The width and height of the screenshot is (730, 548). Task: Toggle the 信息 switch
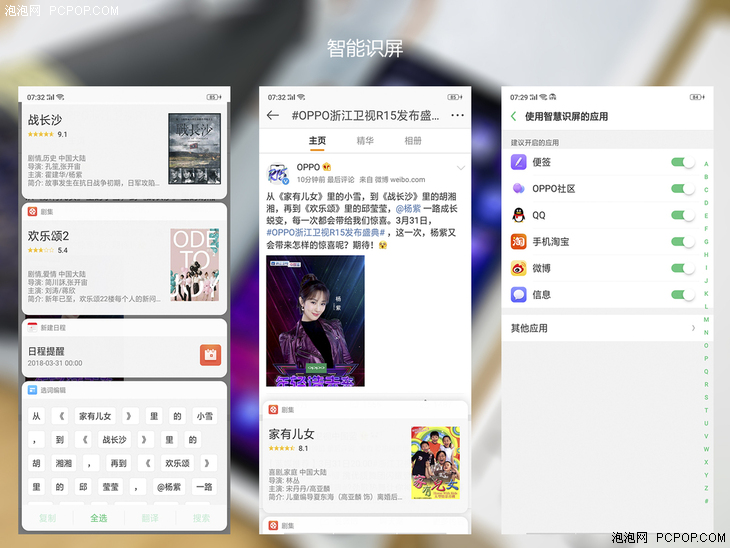click(x=683, y=295)
